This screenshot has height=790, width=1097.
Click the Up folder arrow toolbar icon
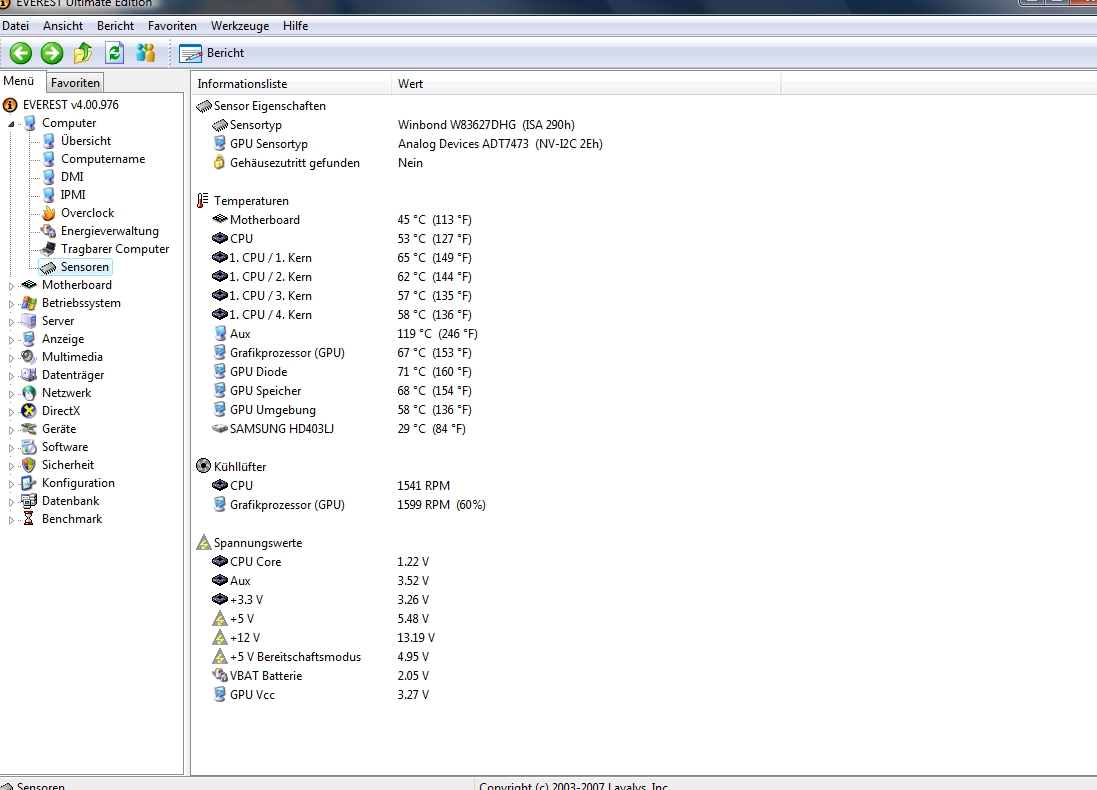click(x=83, y=52)
